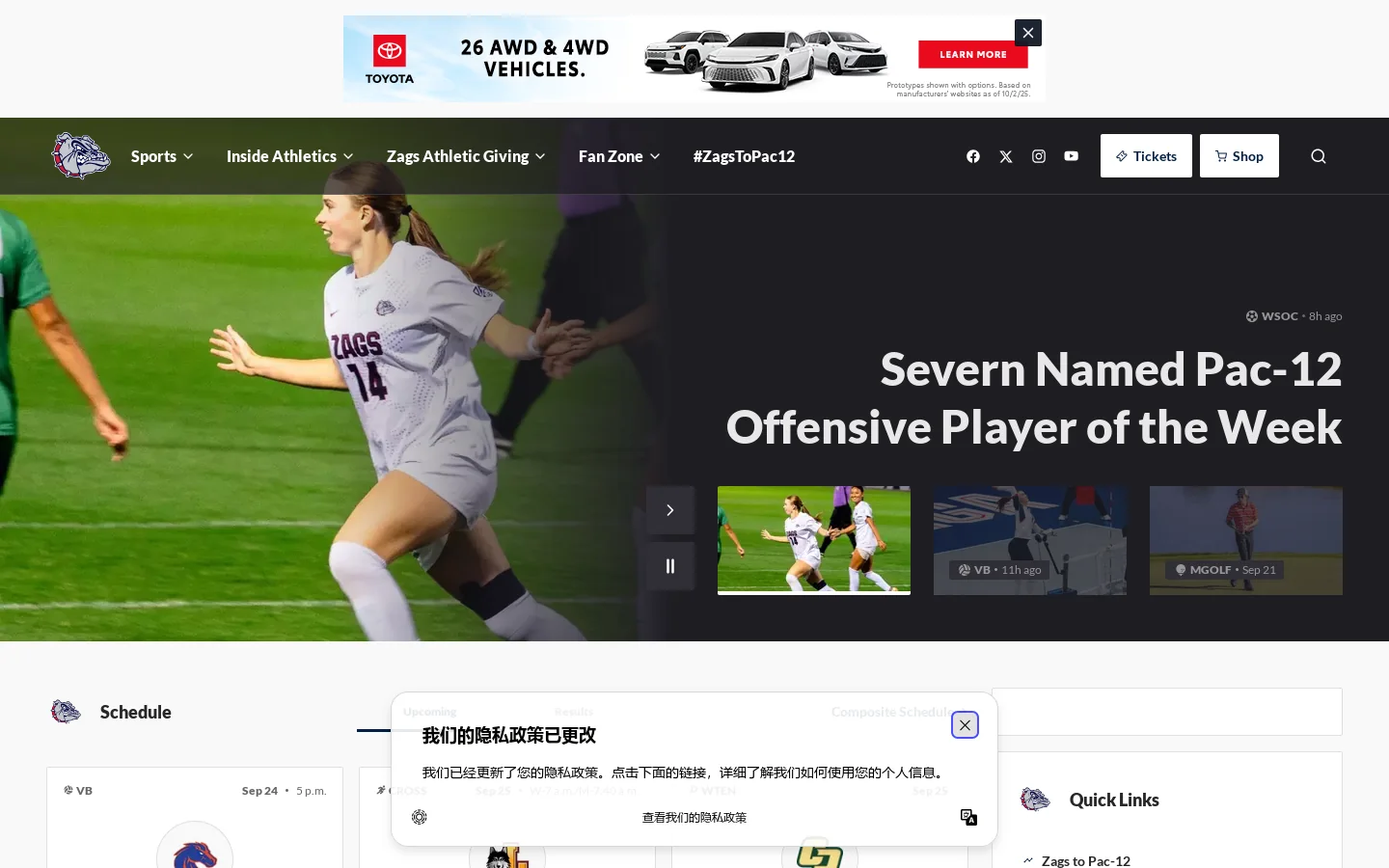Expand the Inside Athletics menu
The image size is (1389, 868).
pyautogui.click(x=290, y=156)
